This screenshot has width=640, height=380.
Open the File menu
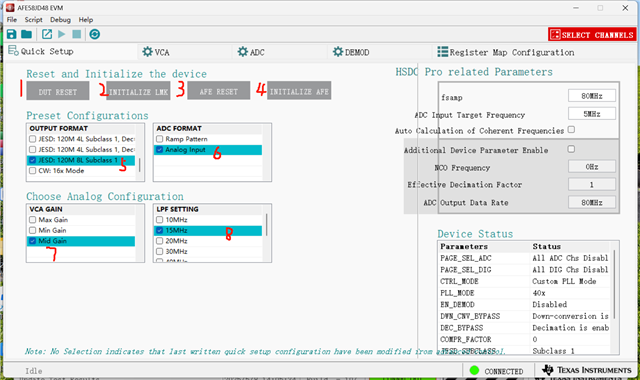pyautogui.click(x=12, y=20)
